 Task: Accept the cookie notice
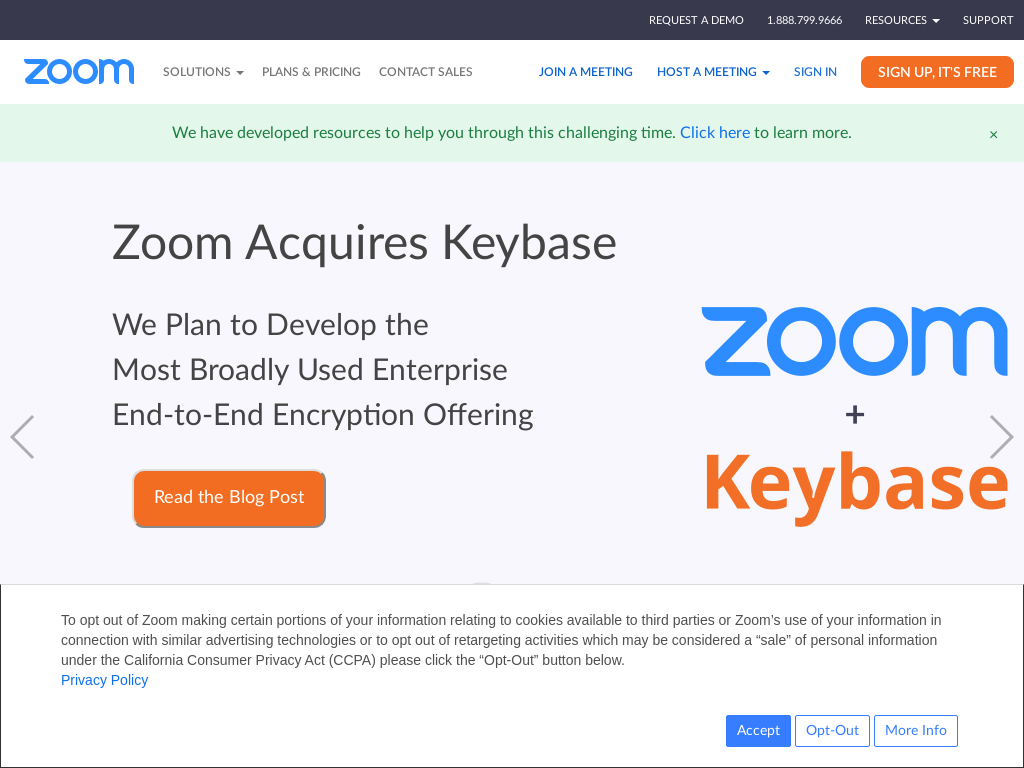[758, 731]
